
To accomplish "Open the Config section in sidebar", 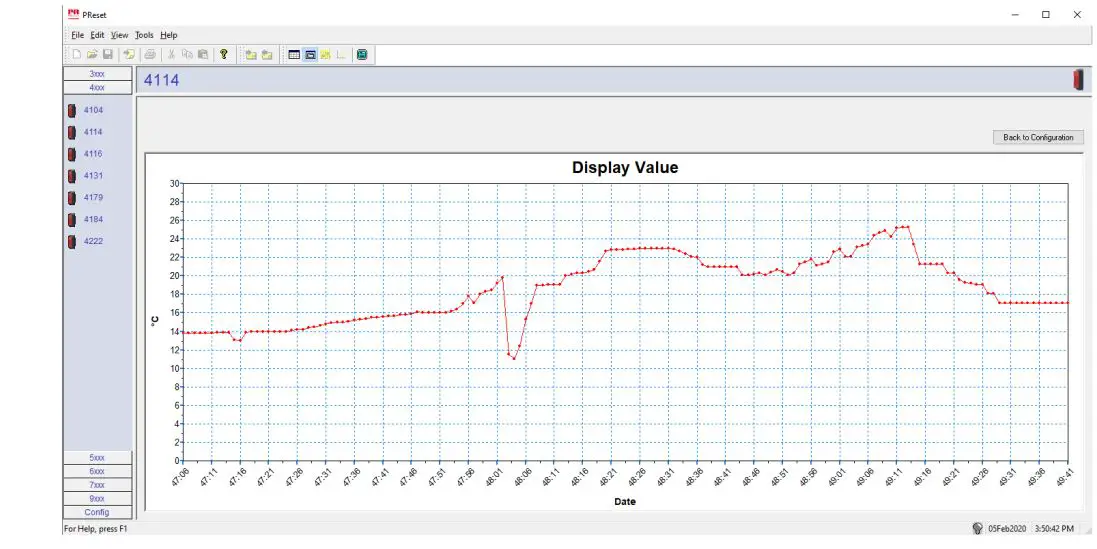I will [x=97, y=512].
